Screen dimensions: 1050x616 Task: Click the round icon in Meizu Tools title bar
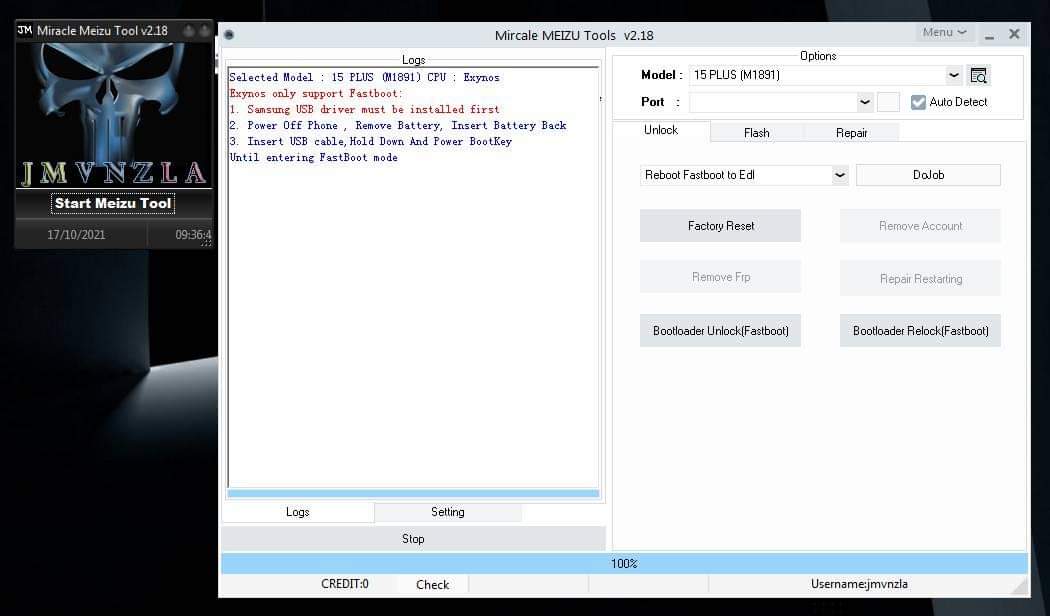point(229,35)
